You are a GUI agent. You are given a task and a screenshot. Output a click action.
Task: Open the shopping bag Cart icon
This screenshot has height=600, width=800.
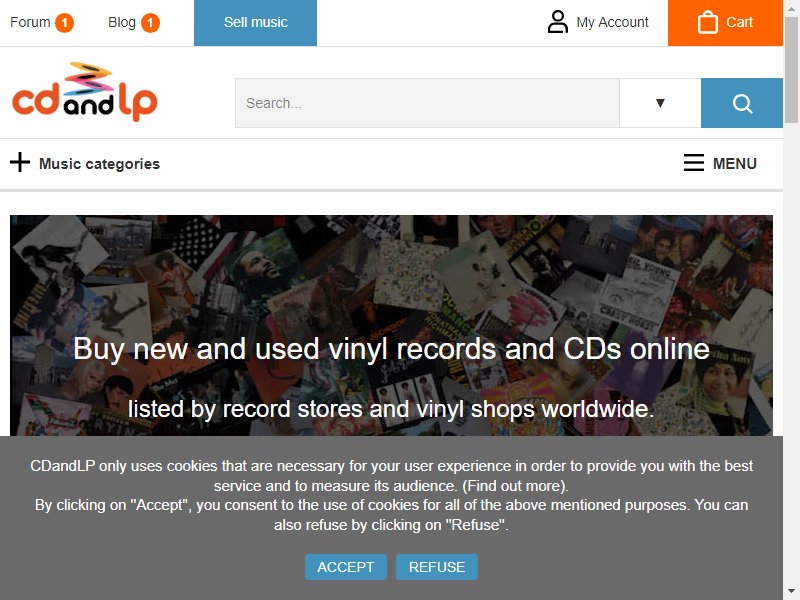[708, 22]
